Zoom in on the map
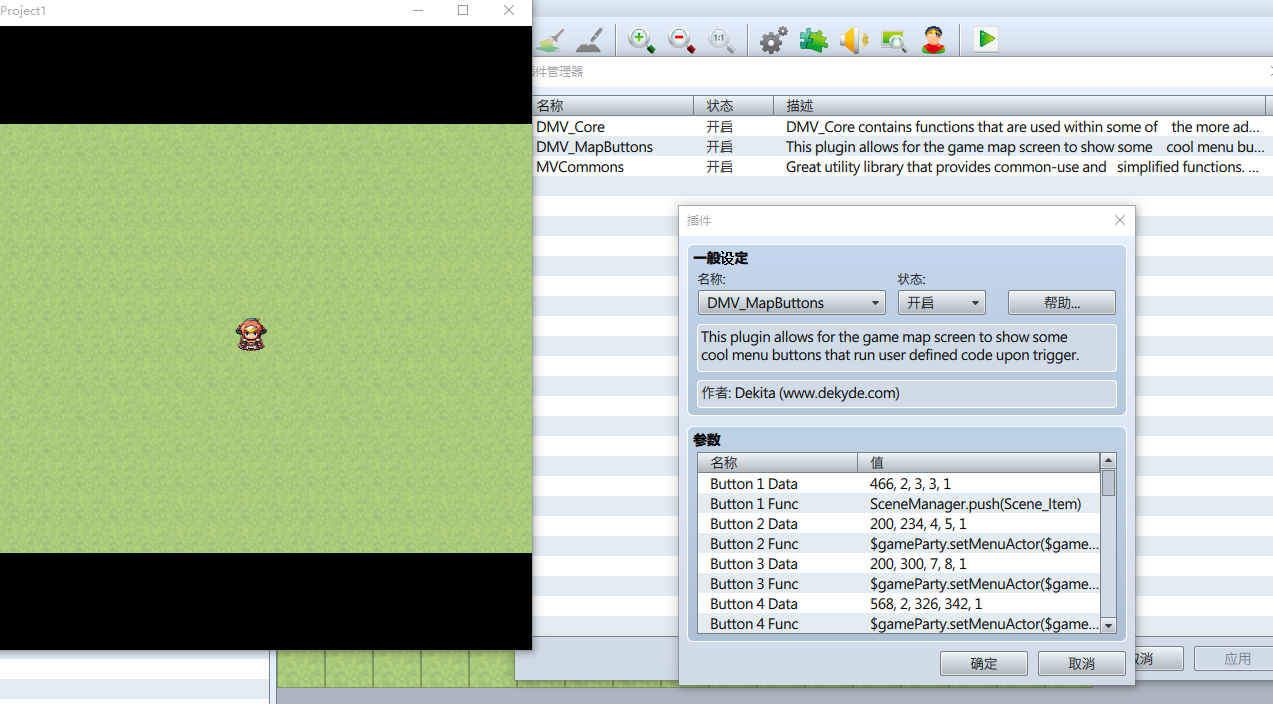The height and width of the screenshot is (704, 1273). (x=641, y=40)
